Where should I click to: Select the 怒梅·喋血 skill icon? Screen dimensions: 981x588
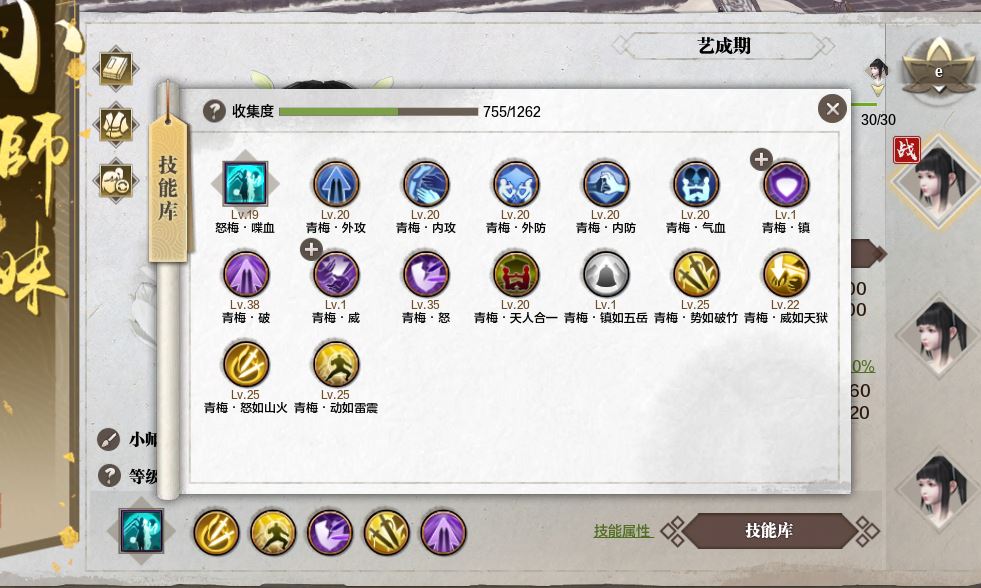click(x=245, y=184)
